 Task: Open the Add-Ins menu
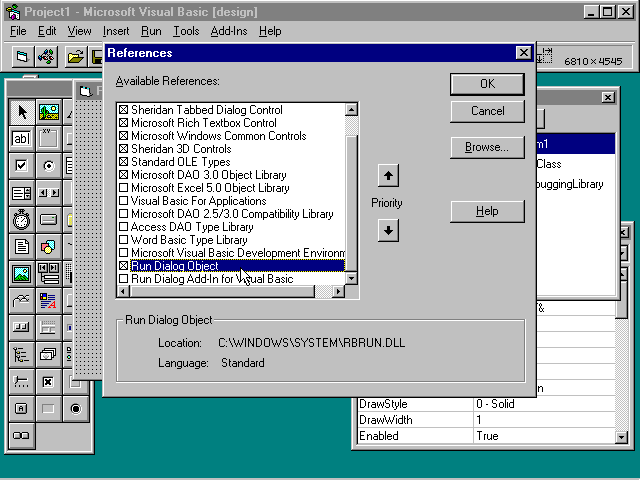229,31
